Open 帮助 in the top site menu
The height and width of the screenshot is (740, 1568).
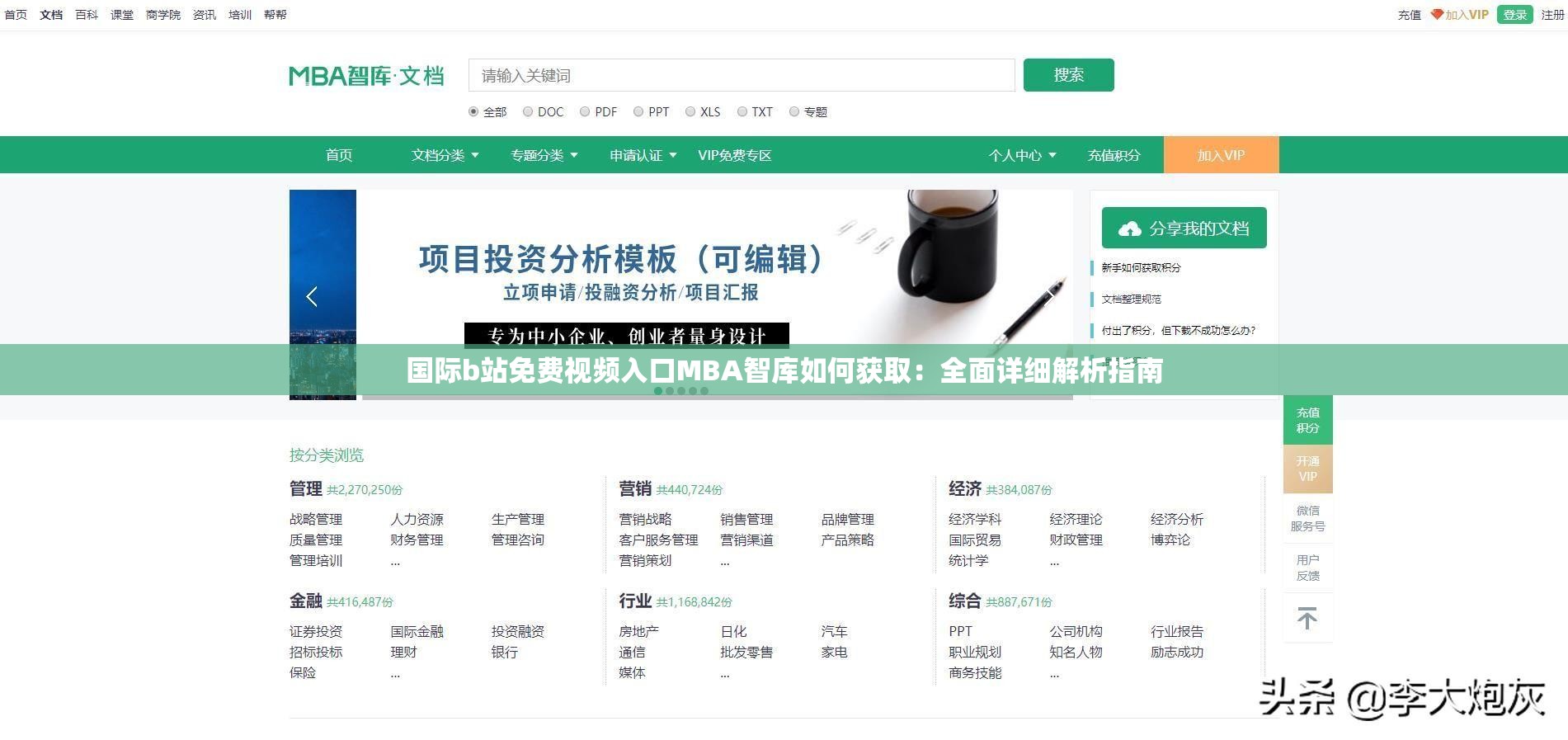coord(275,15)
